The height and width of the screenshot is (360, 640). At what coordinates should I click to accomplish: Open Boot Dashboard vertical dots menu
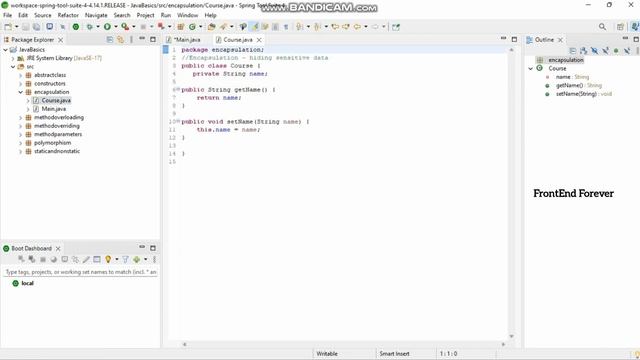(x=154, y=260)
